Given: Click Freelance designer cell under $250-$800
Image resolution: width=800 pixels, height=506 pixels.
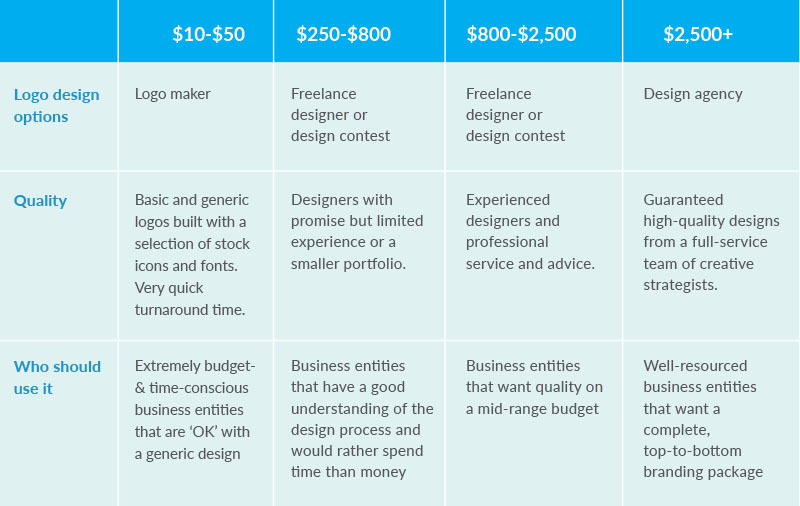Looking at the screenshot, I should tap(340, 115).
